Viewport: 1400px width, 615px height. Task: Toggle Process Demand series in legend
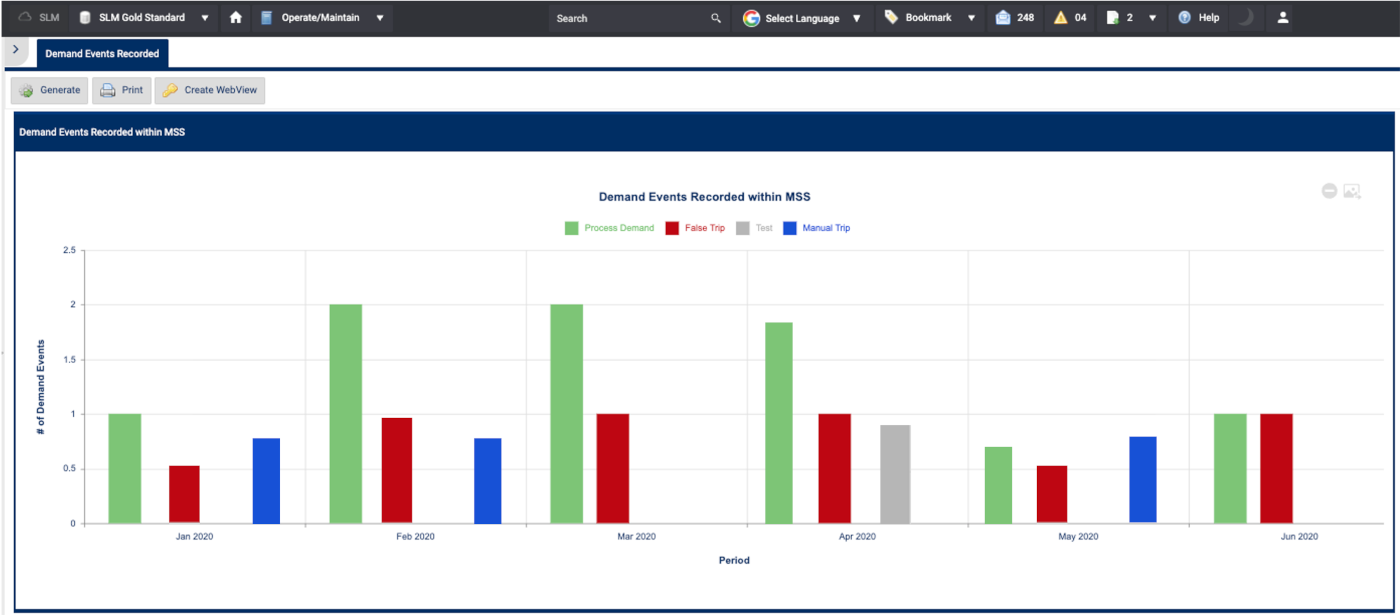point(609,228)
